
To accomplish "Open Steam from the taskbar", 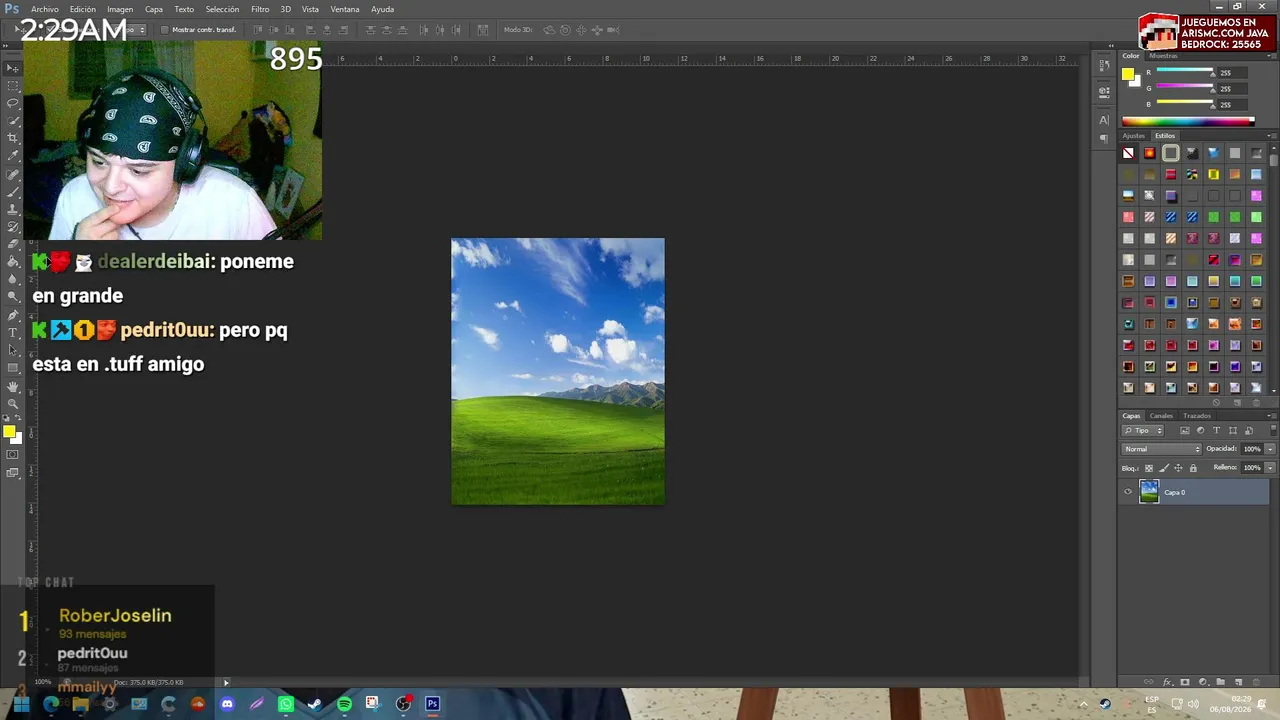I will coord(315,704).
